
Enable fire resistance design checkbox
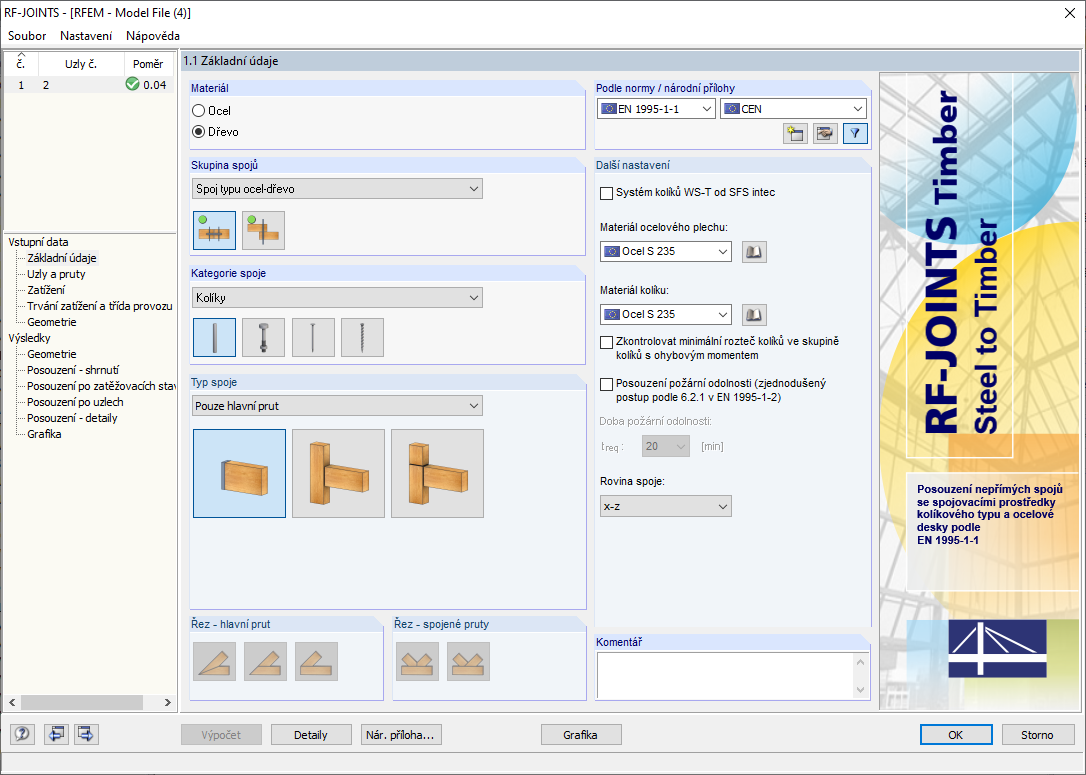[x=606, y=384]
